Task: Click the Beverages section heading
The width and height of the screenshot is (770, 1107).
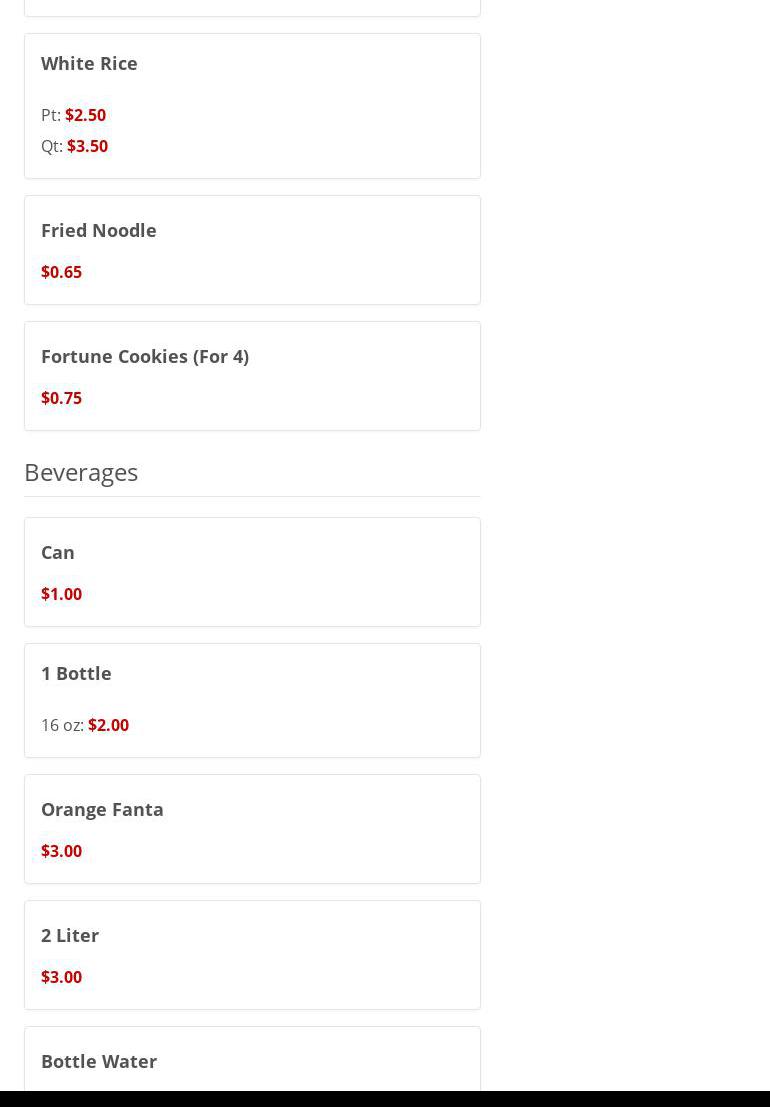Action: (81, 472)
